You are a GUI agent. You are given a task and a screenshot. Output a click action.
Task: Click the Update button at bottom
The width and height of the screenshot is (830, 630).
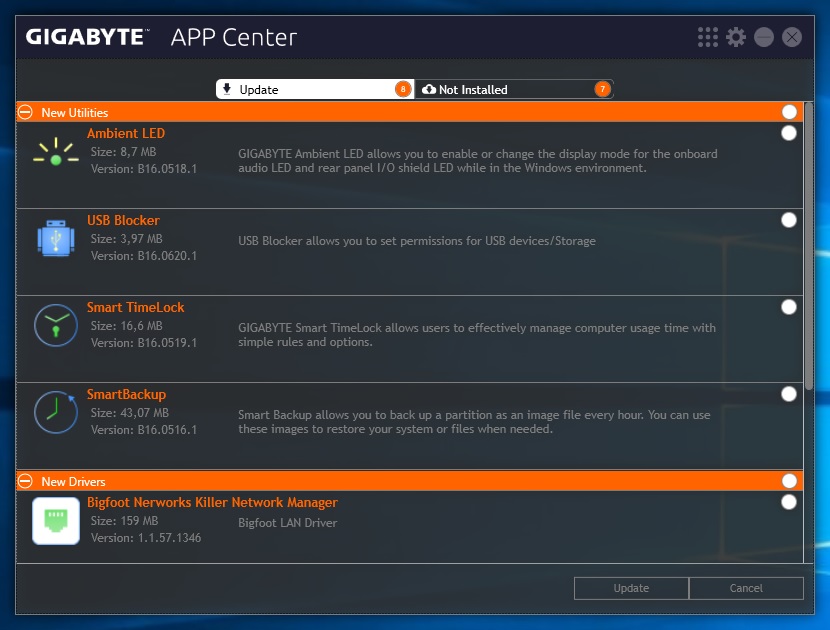tap(631, 588)
